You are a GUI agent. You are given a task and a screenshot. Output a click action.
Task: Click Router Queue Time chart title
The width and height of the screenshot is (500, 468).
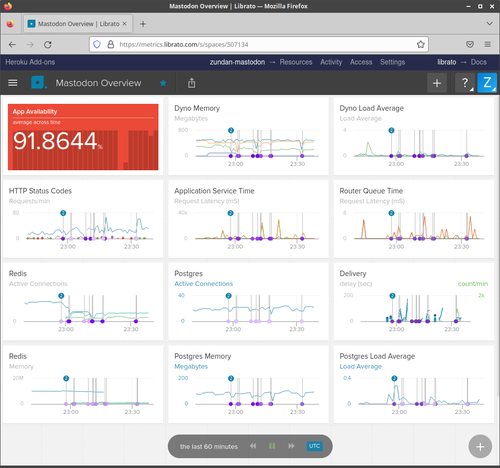(x=371, y=191)
